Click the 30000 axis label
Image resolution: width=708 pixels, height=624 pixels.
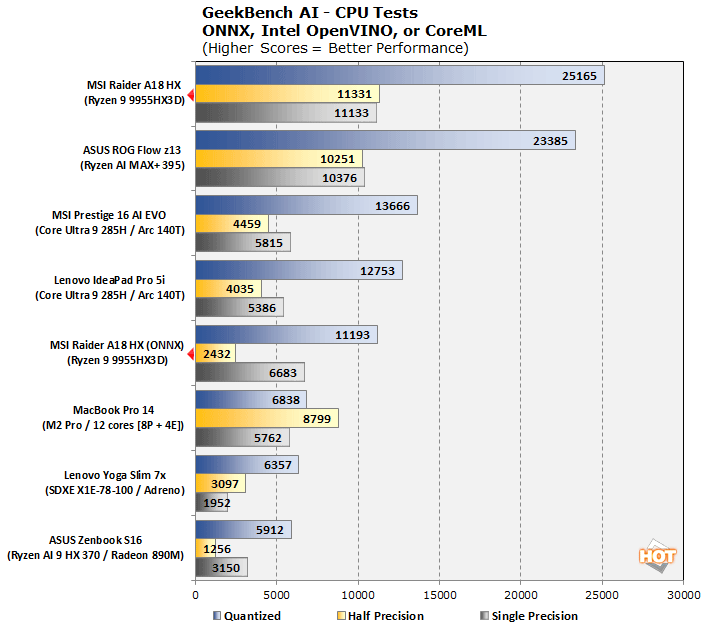click(x=684, y=595)
